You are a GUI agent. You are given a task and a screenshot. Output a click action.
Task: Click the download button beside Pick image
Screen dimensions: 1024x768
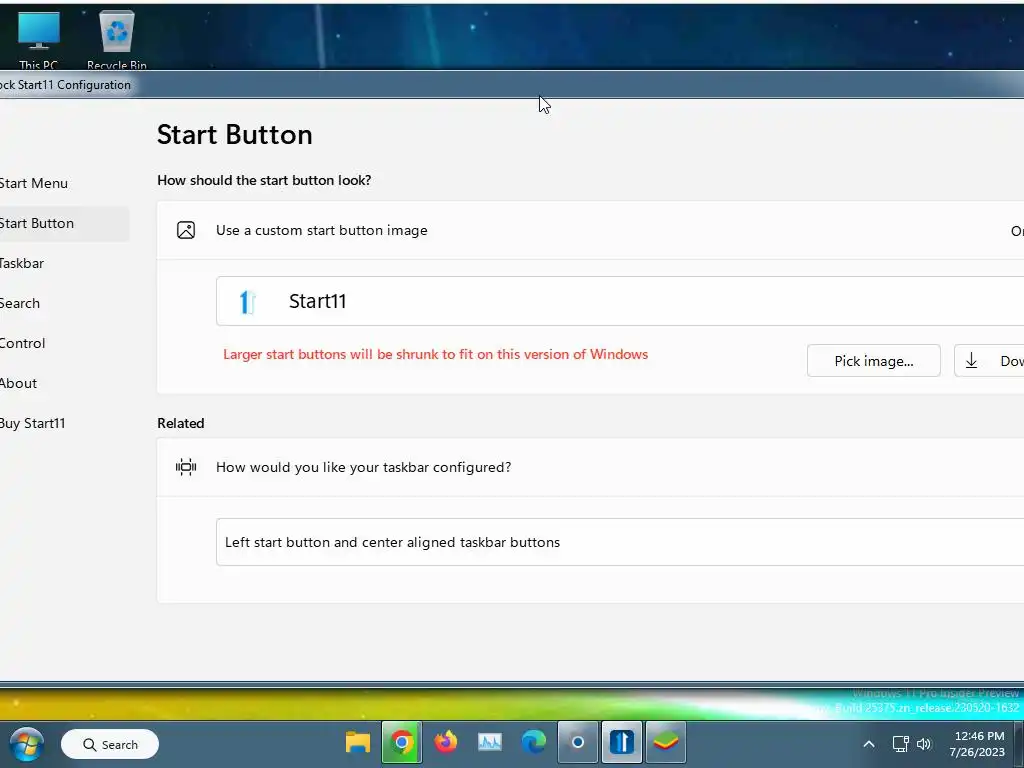pyautogui.click(x=989, y=360)
